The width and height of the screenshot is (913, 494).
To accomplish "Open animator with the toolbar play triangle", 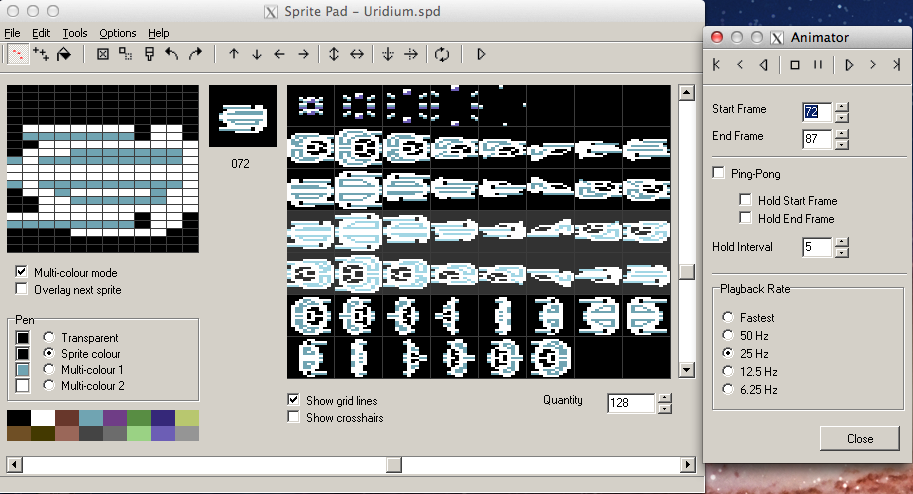I will (x=481, y=54).
